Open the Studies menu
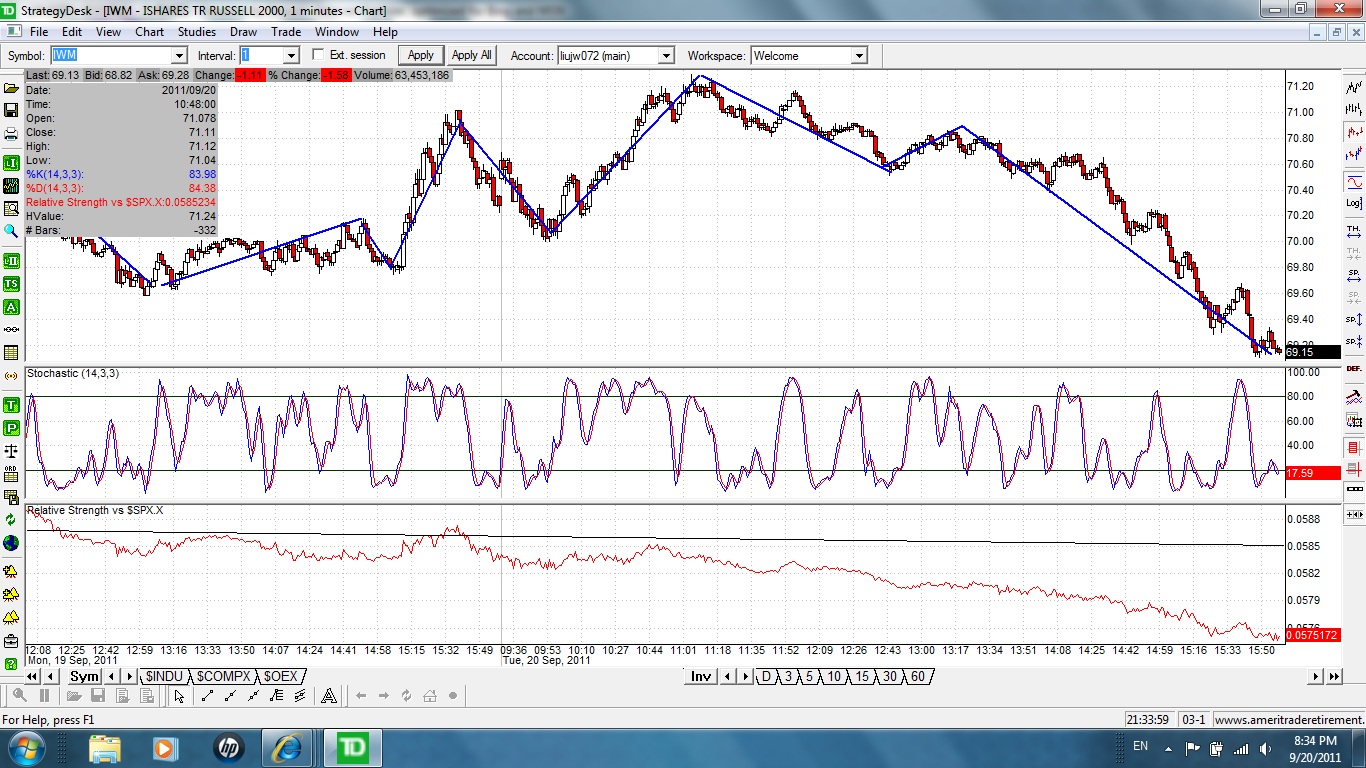 tap(197, 32)
